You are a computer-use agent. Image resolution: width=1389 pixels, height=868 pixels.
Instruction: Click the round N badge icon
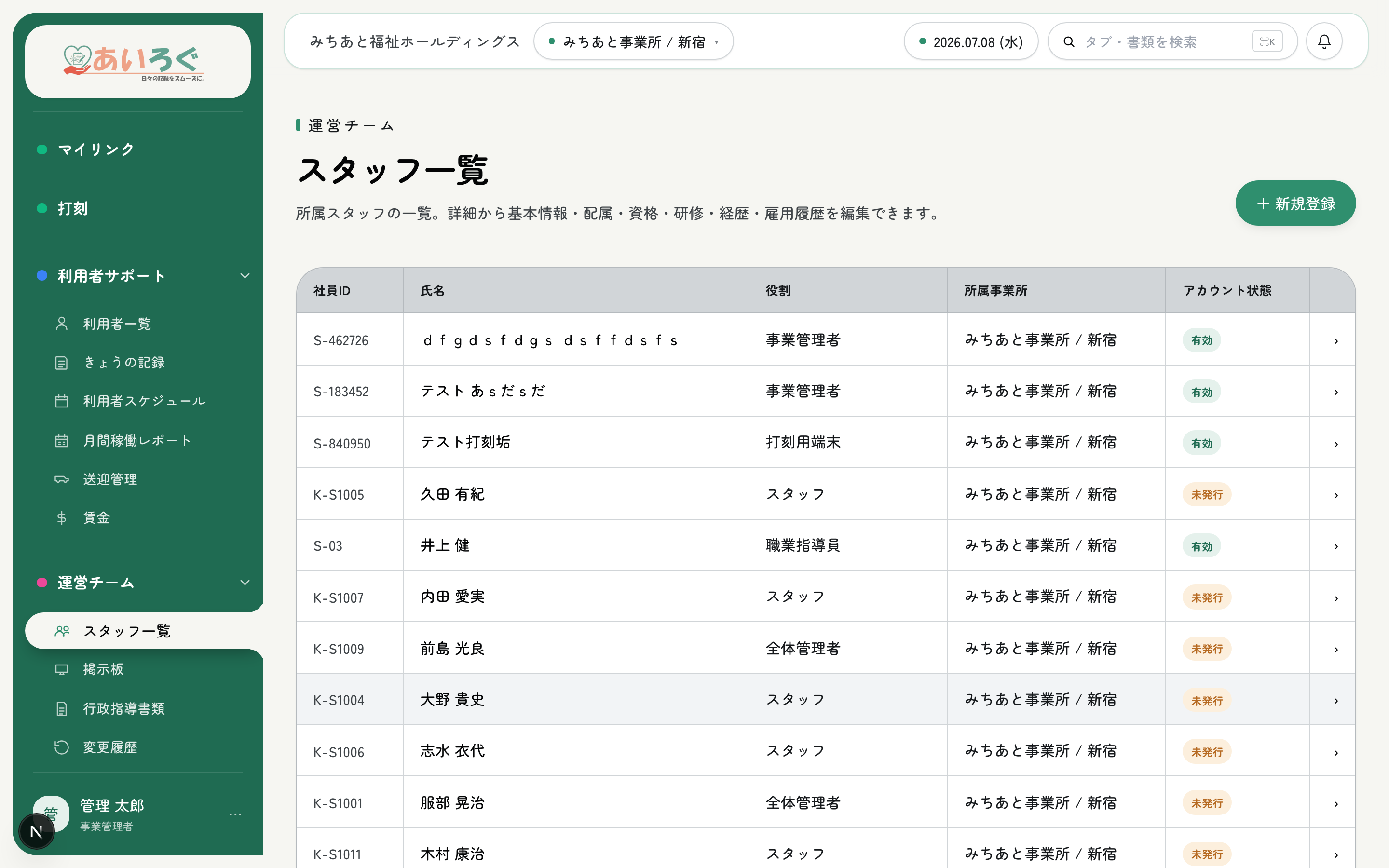point(36,831)
